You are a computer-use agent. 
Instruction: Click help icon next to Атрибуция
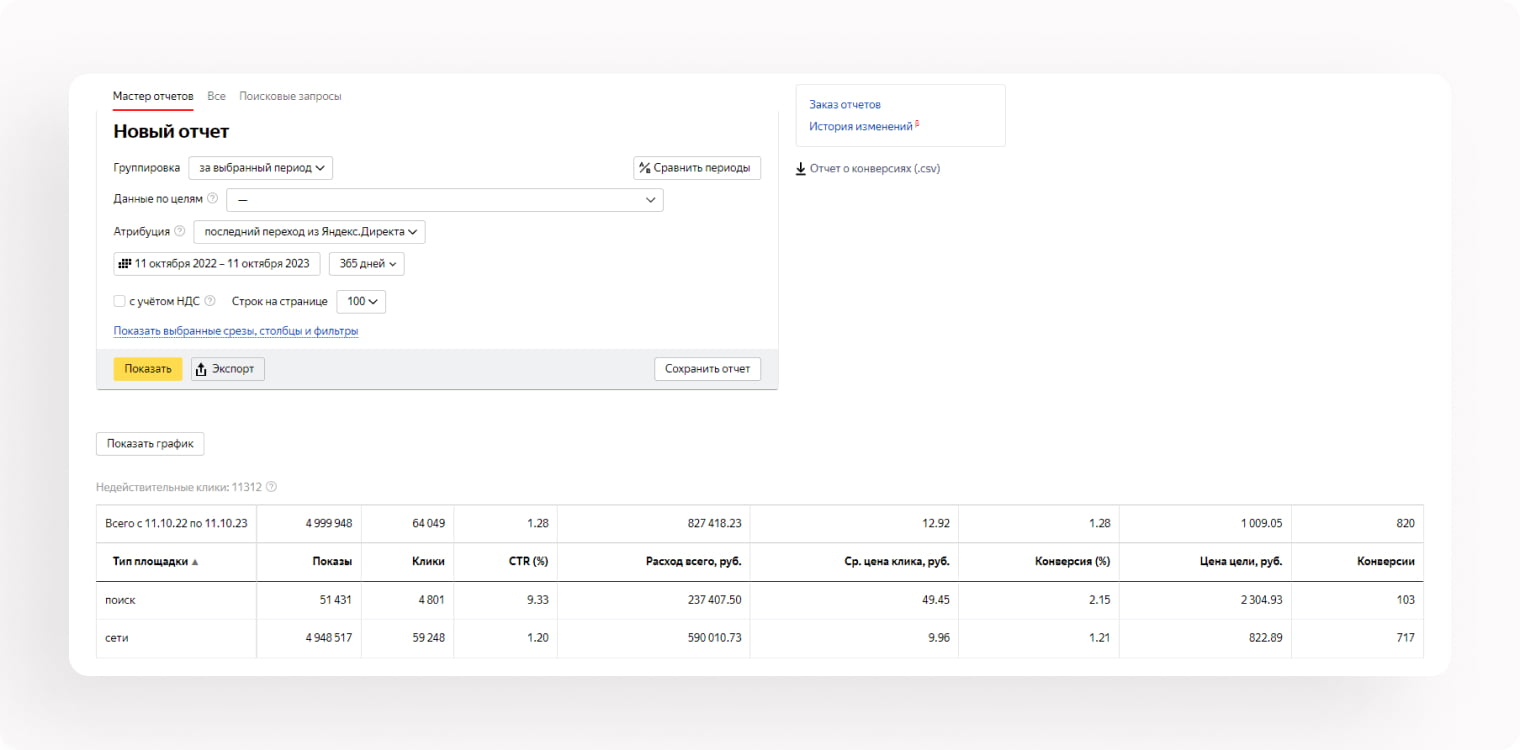pos(180,231)
